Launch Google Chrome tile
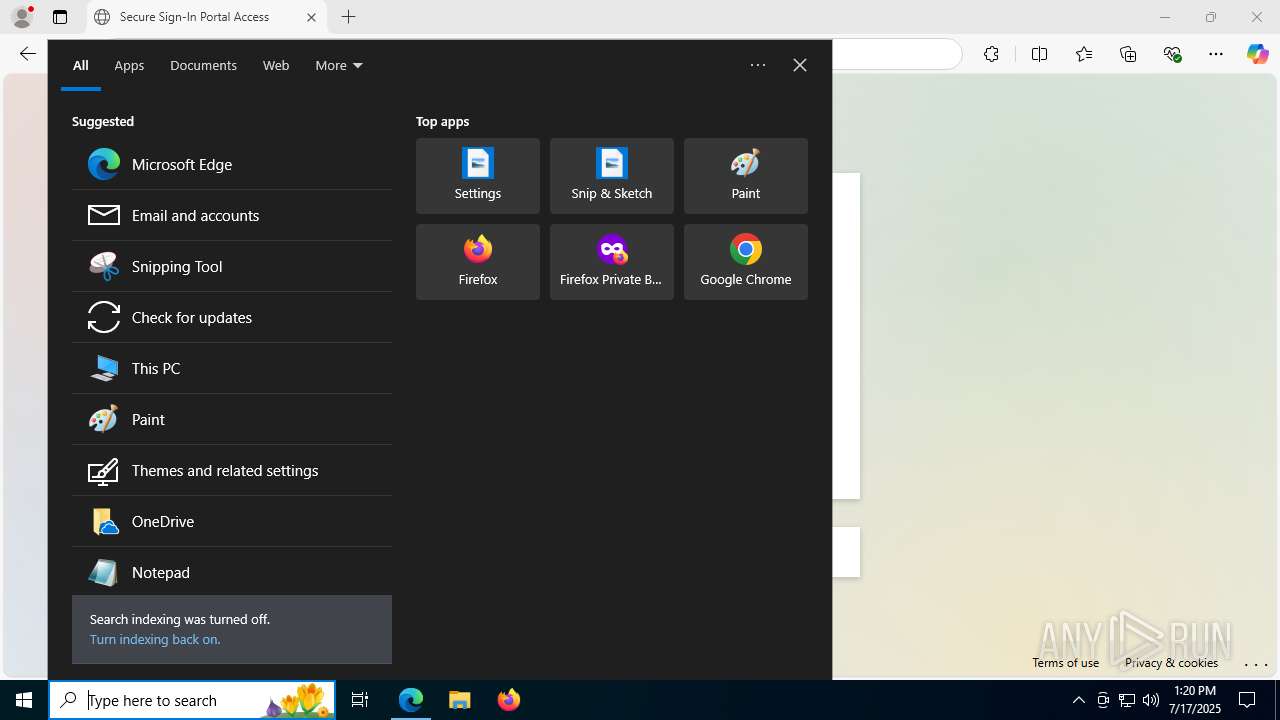Viewport: 1280px width, 720px height. pyautogui.click(x=746, y=262)
